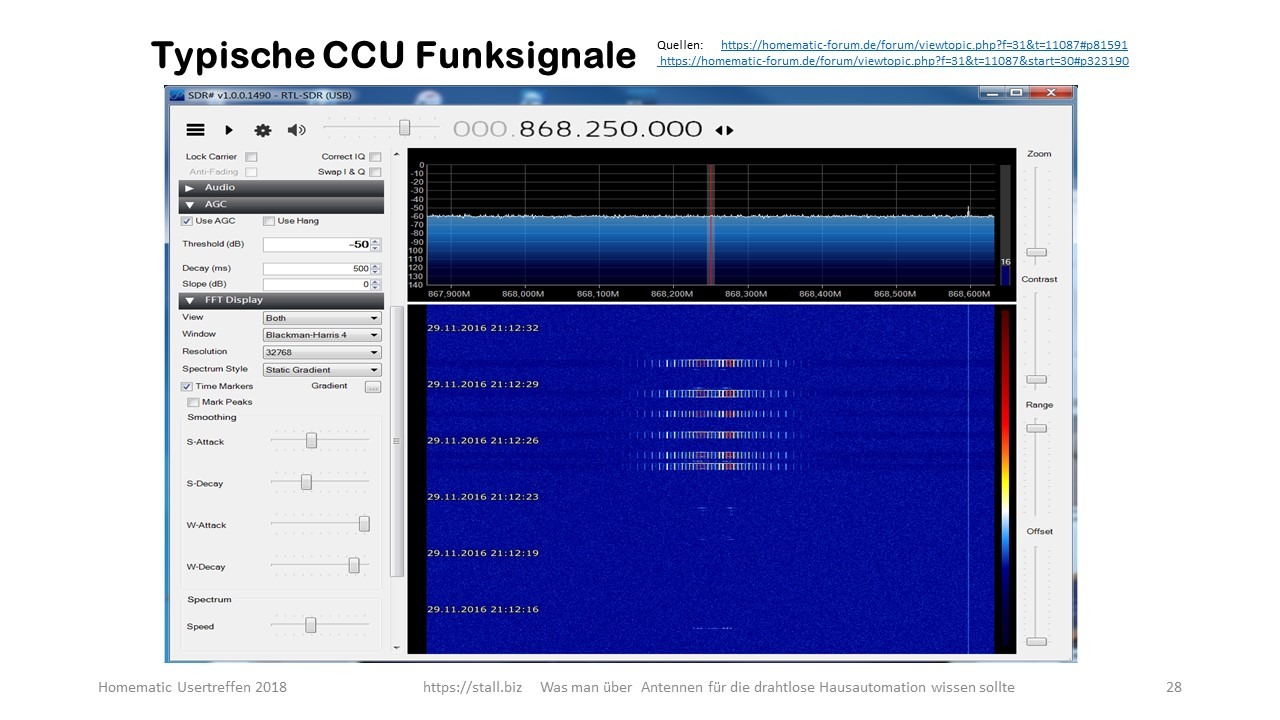Open the first homematic-forum source link

(924, 45)
